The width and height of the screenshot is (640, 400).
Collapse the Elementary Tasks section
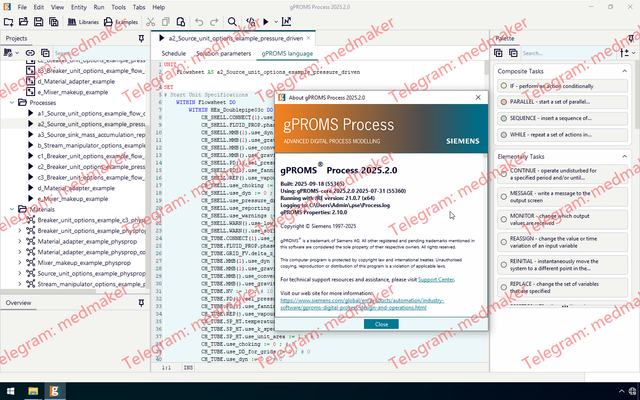tap(624, 156)
